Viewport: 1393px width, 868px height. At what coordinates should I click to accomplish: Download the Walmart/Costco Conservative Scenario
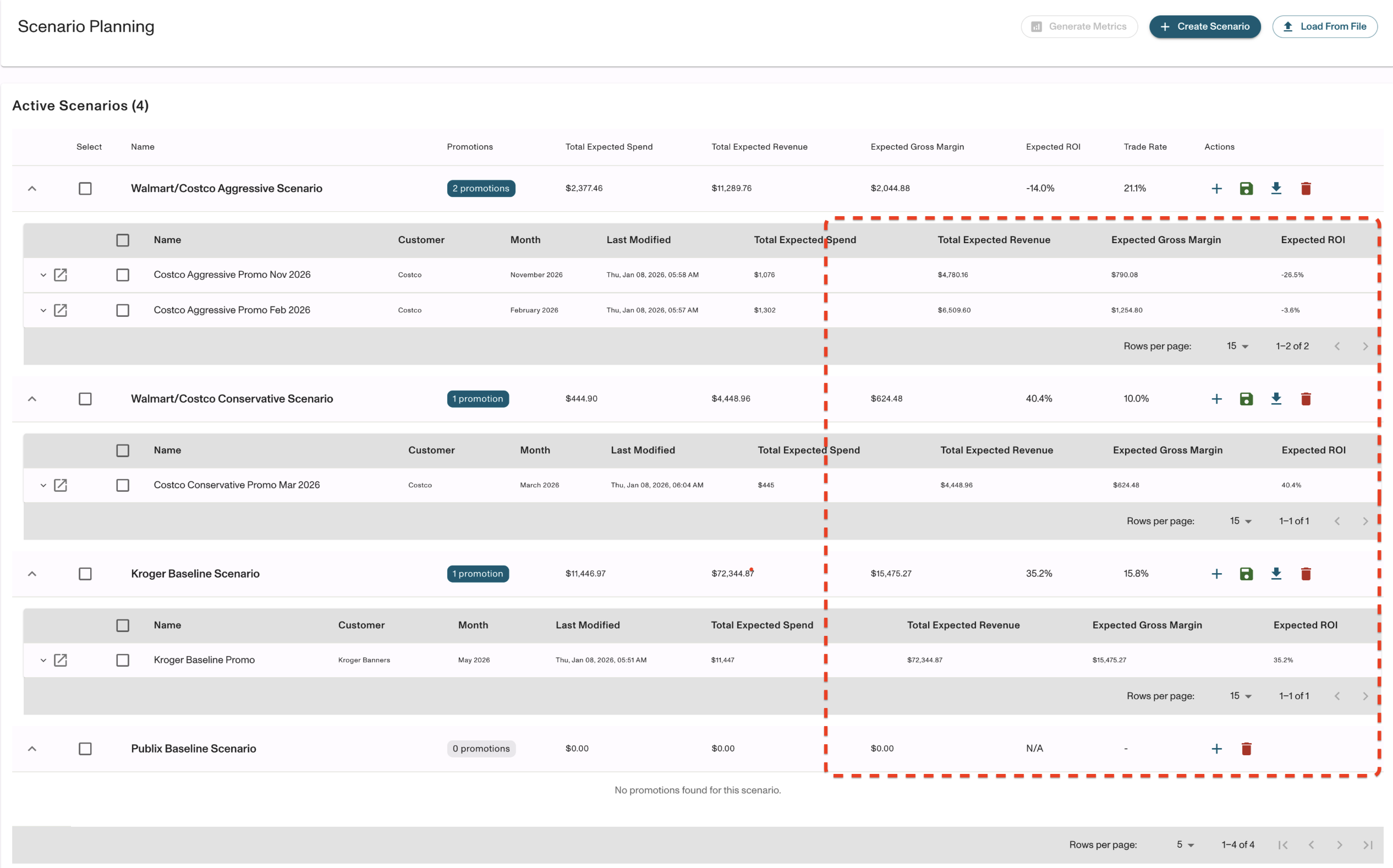coord(1276,398)
